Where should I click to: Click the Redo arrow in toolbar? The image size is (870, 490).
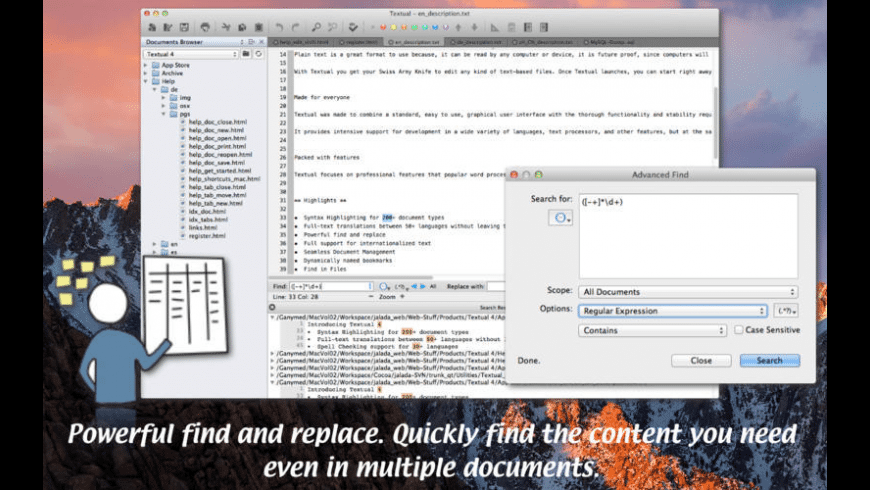pos(296,27)
